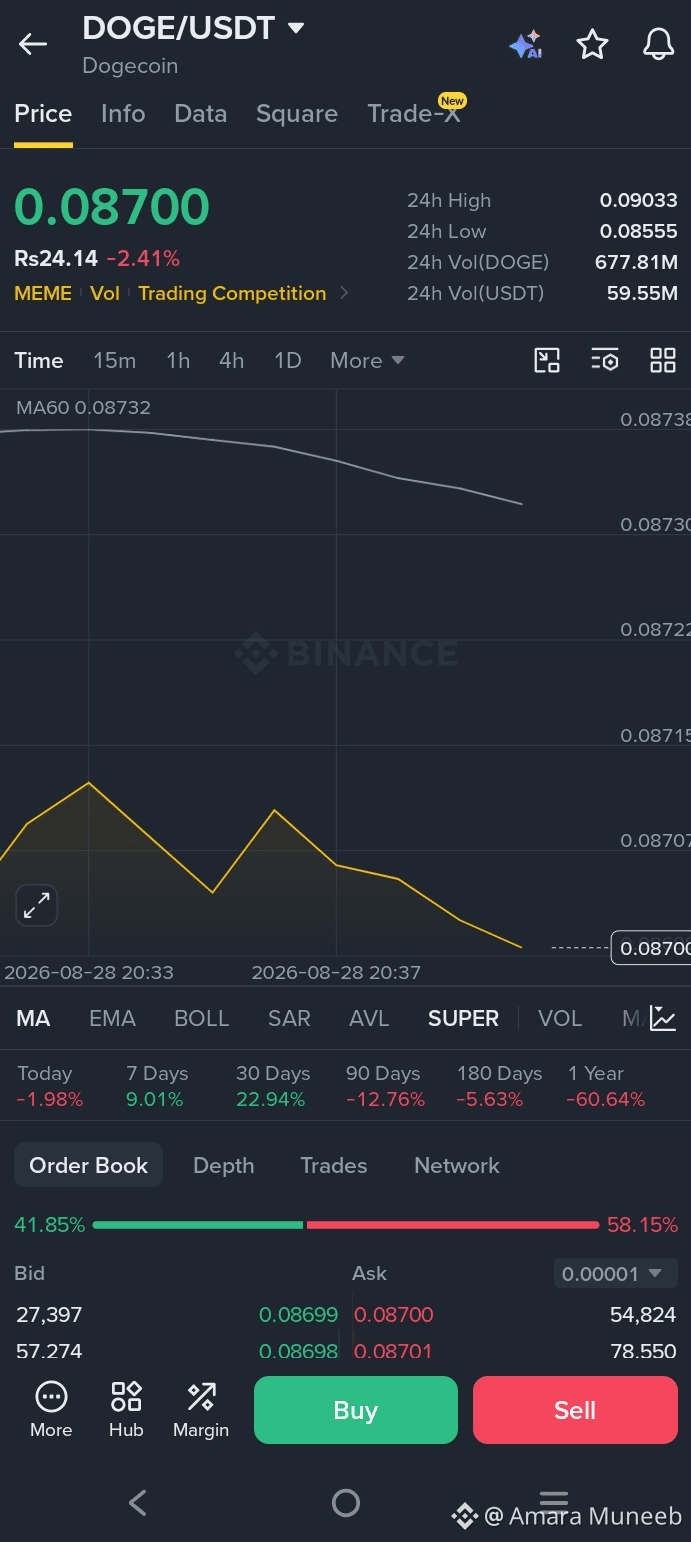Tap the green Buy button
691x1542 pixels.
click(x=356, y=1410)
